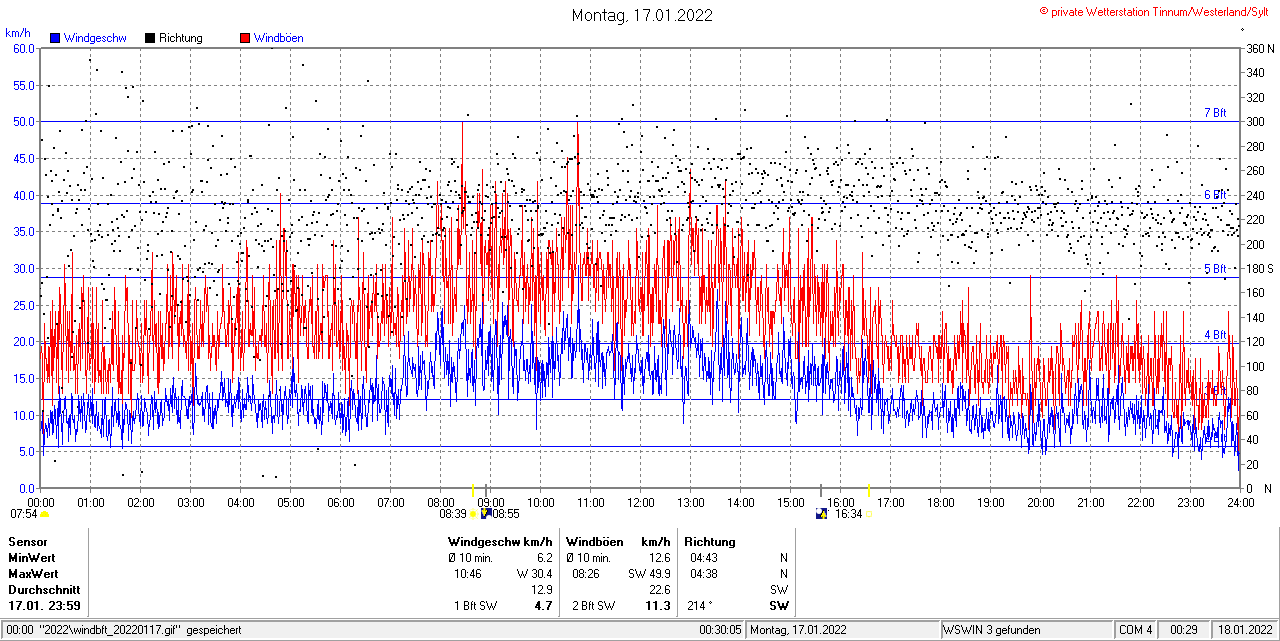Select the Richtung legend label

pos(181,38)
